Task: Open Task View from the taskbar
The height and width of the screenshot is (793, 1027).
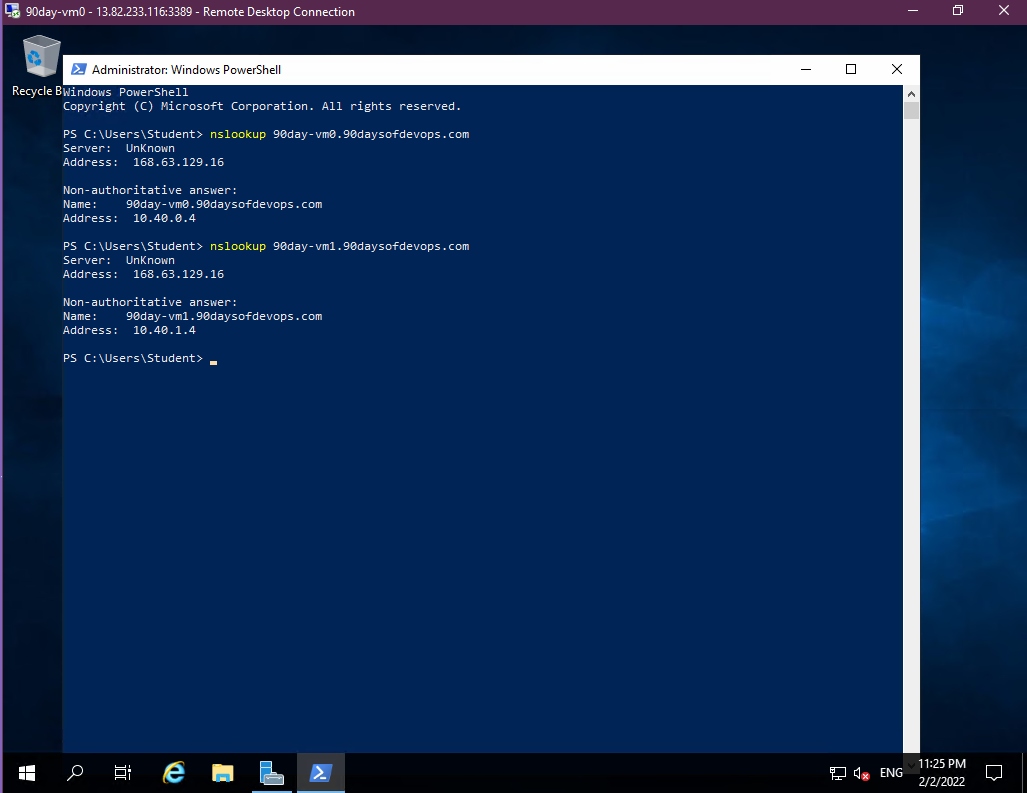Action: click(x=123, y=772)
